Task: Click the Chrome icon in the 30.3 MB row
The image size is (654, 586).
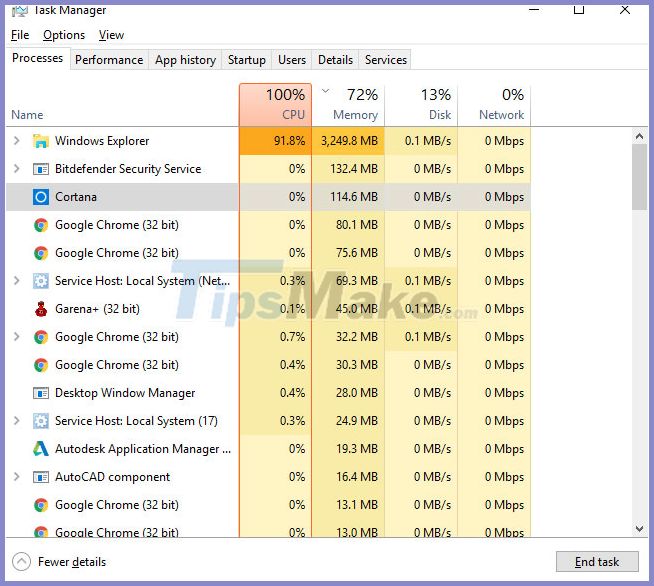Action: (40, 365)
